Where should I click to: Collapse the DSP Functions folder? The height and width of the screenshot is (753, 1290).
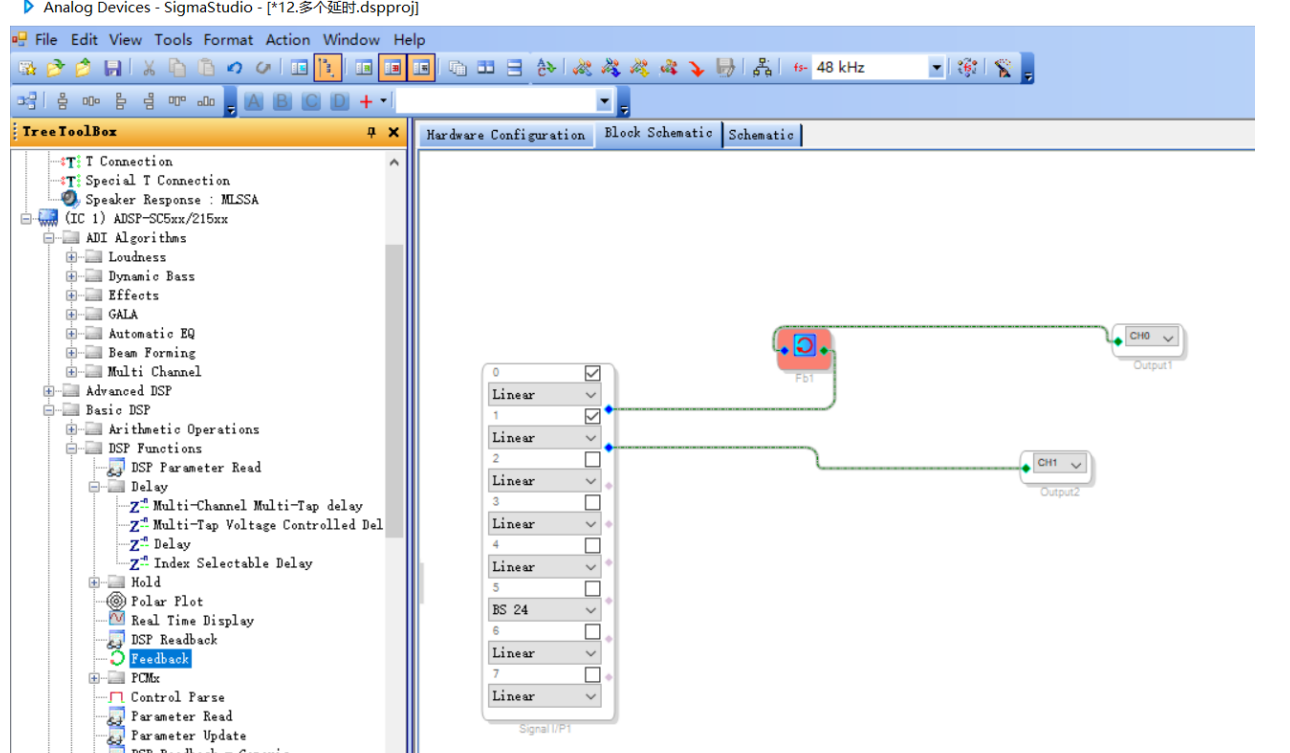pyautogui.click(x=72, y=449)
